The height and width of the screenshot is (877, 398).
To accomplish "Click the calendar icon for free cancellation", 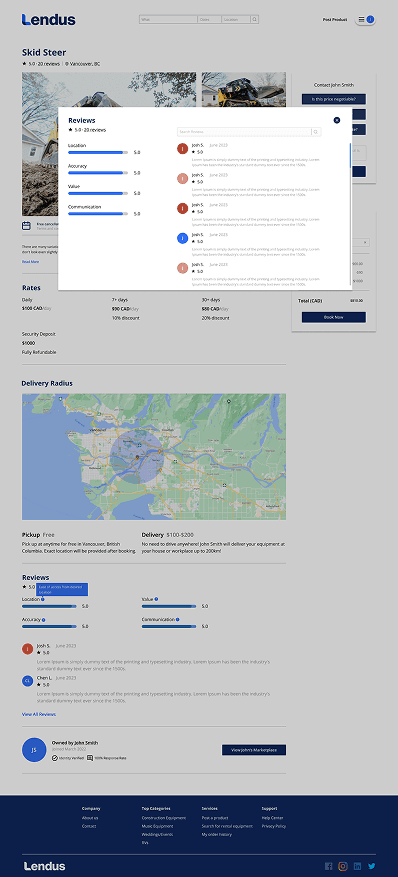I will 26,226.
